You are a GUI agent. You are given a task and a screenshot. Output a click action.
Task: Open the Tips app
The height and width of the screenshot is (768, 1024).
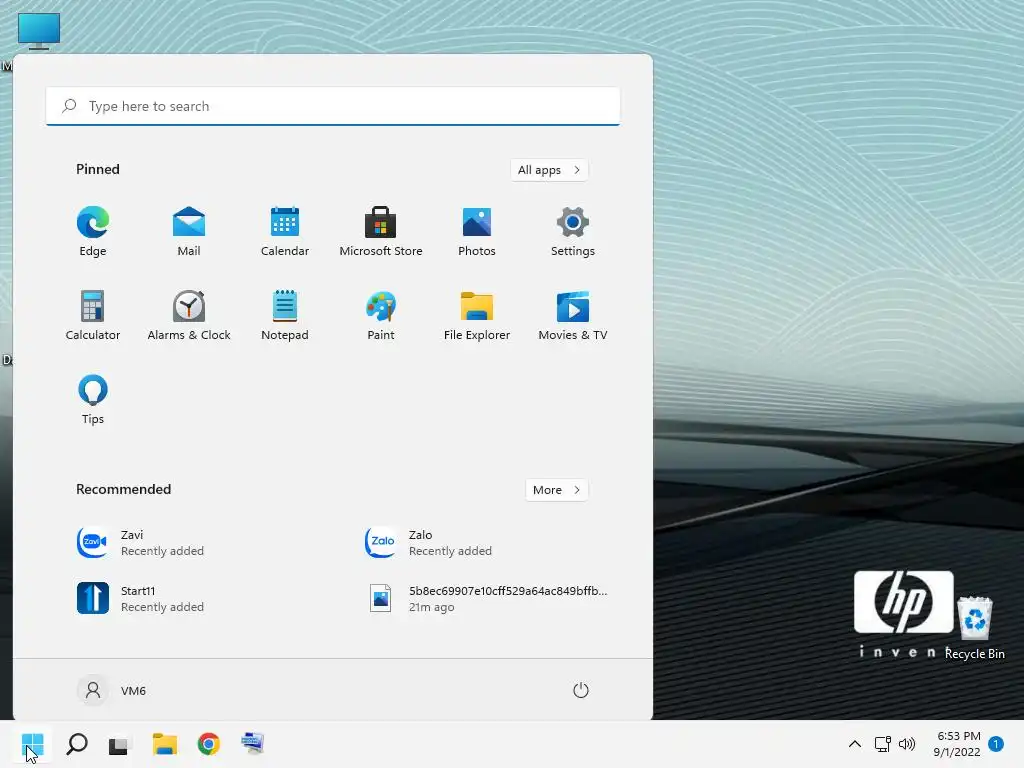(93, 400)
